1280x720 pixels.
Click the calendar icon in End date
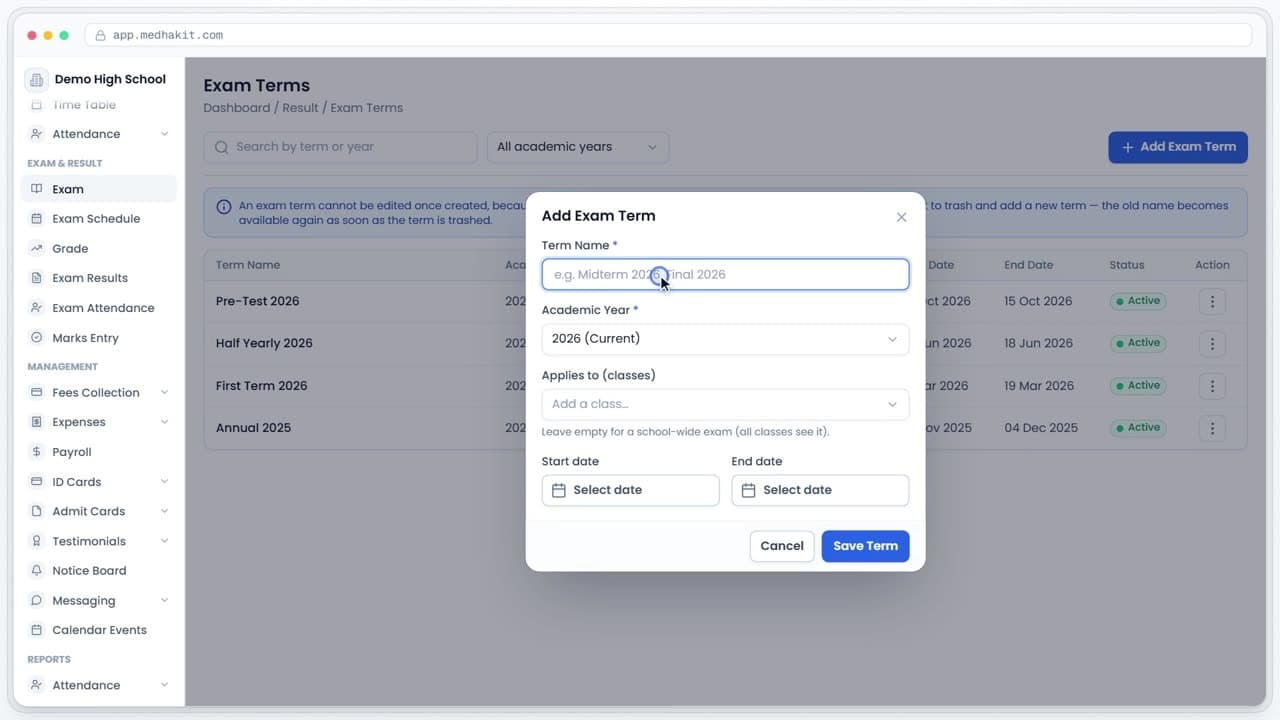click(748, 490)
